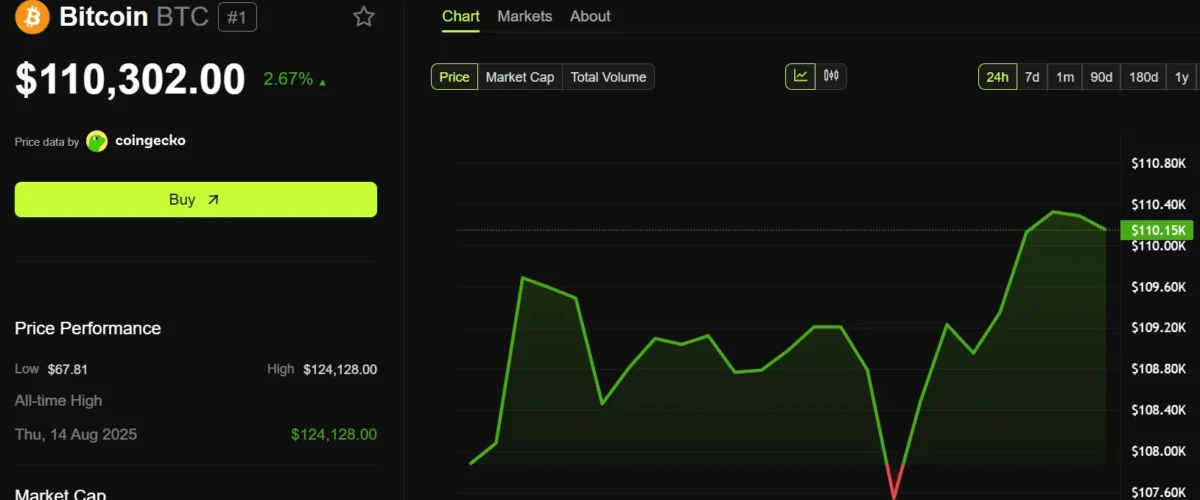Set chart range to 90d
Viewport: 1200px width, 500px height.
1101,77
